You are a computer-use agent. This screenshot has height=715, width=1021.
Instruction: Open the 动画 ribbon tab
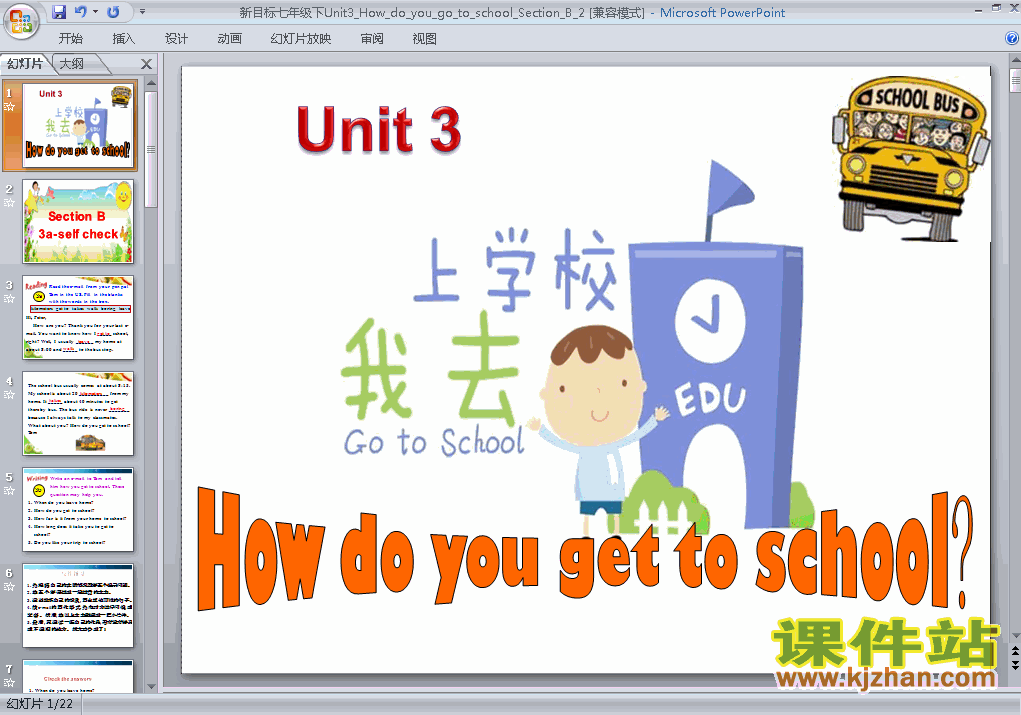pyautogui.click(x=229, y=38)
